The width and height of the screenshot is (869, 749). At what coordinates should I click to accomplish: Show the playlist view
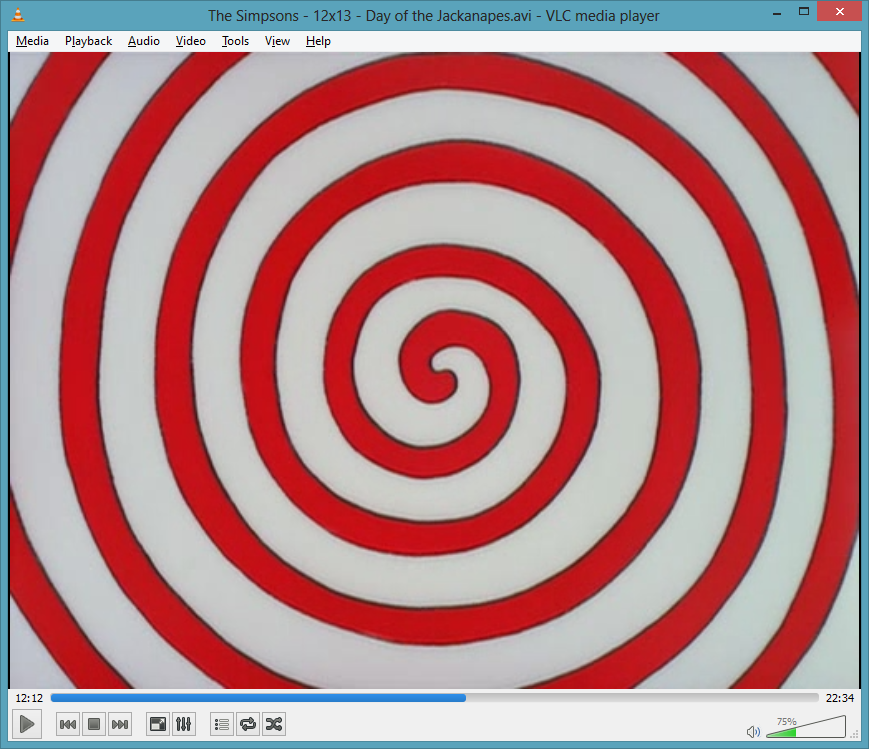coord(222,724)
